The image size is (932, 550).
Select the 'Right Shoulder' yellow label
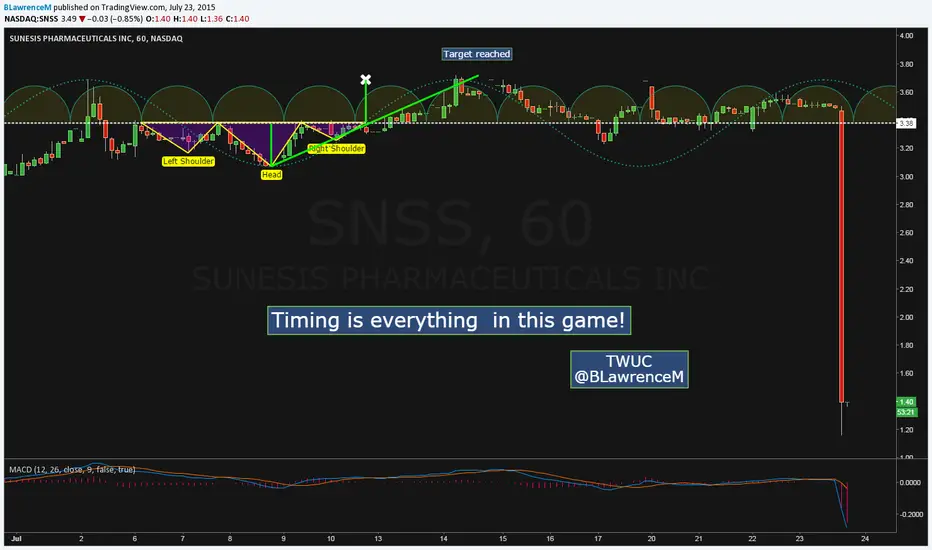tap(336, 149)
